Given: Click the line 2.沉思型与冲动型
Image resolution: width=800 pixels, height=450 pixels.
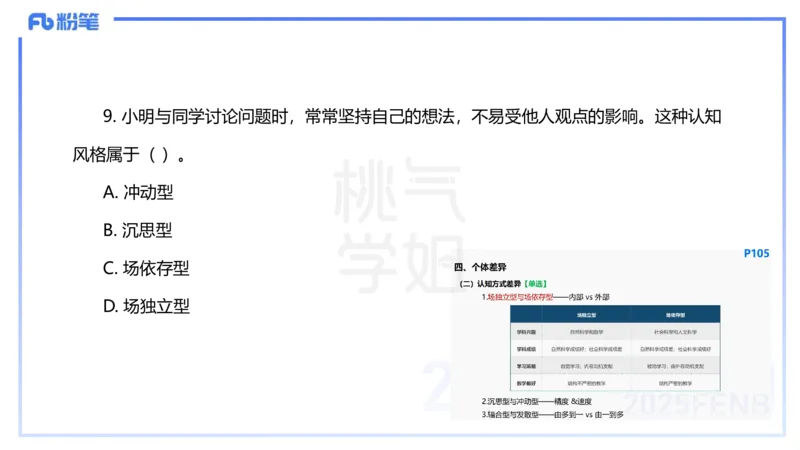Looking at the screenshot, I should [537, 402].
